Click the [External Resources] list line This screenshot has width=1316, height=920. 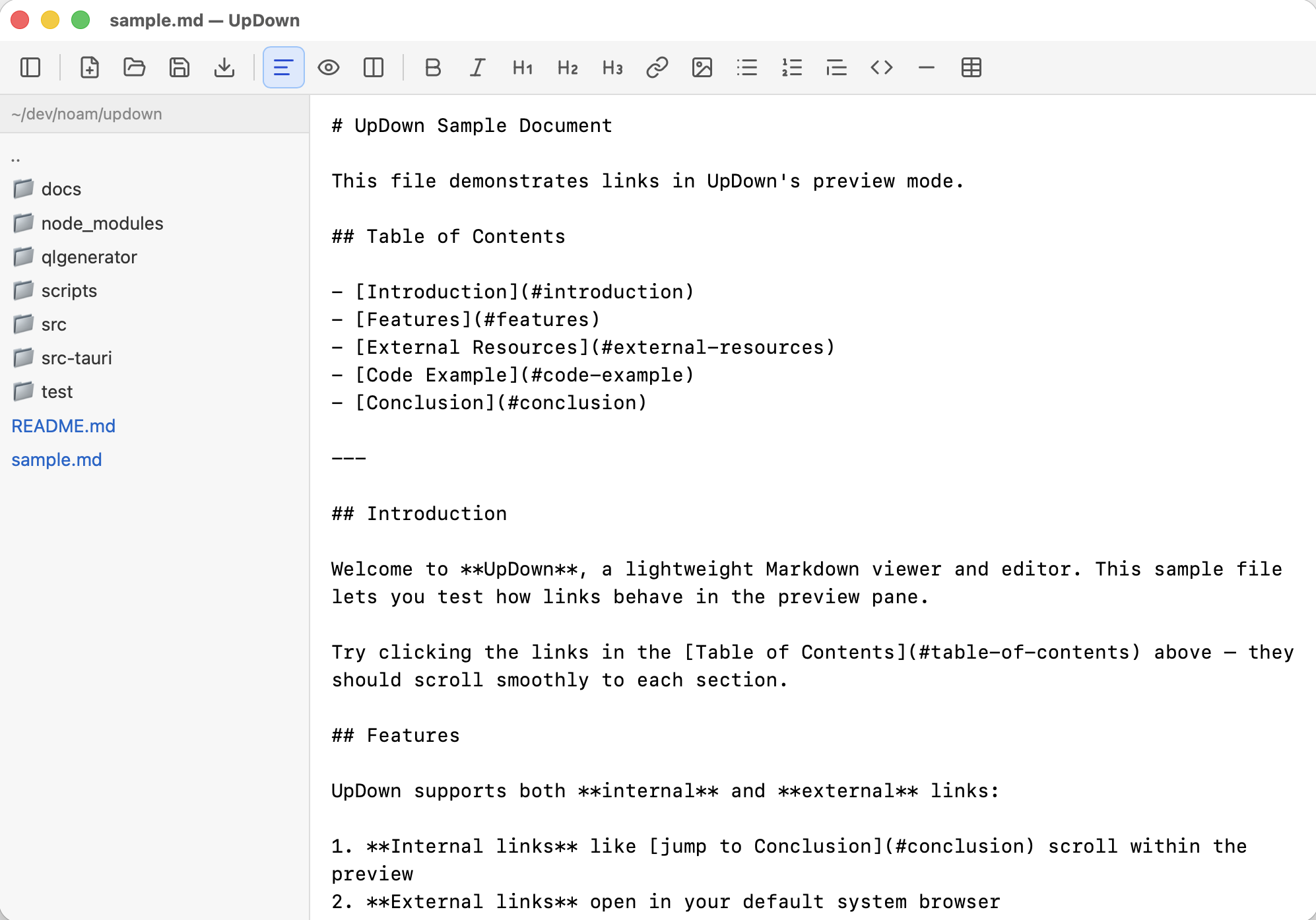(x=583, y=347)
